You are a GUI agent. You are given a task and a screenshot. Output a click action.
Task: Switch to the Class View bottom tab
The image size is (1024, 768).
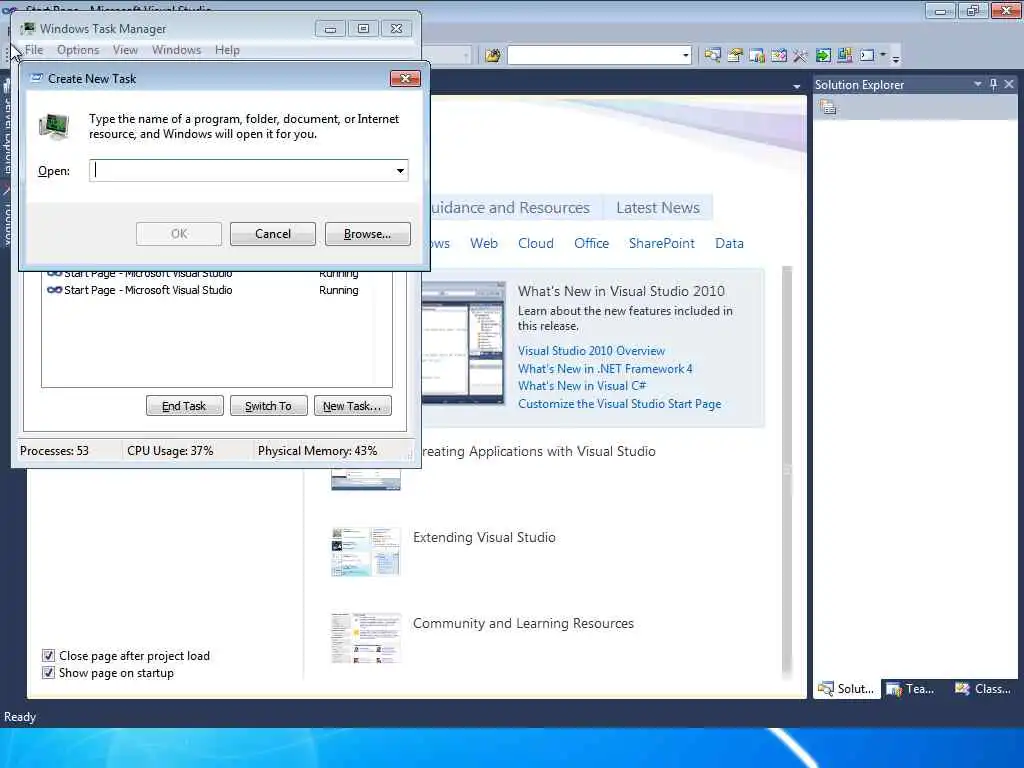click(983, 688)
